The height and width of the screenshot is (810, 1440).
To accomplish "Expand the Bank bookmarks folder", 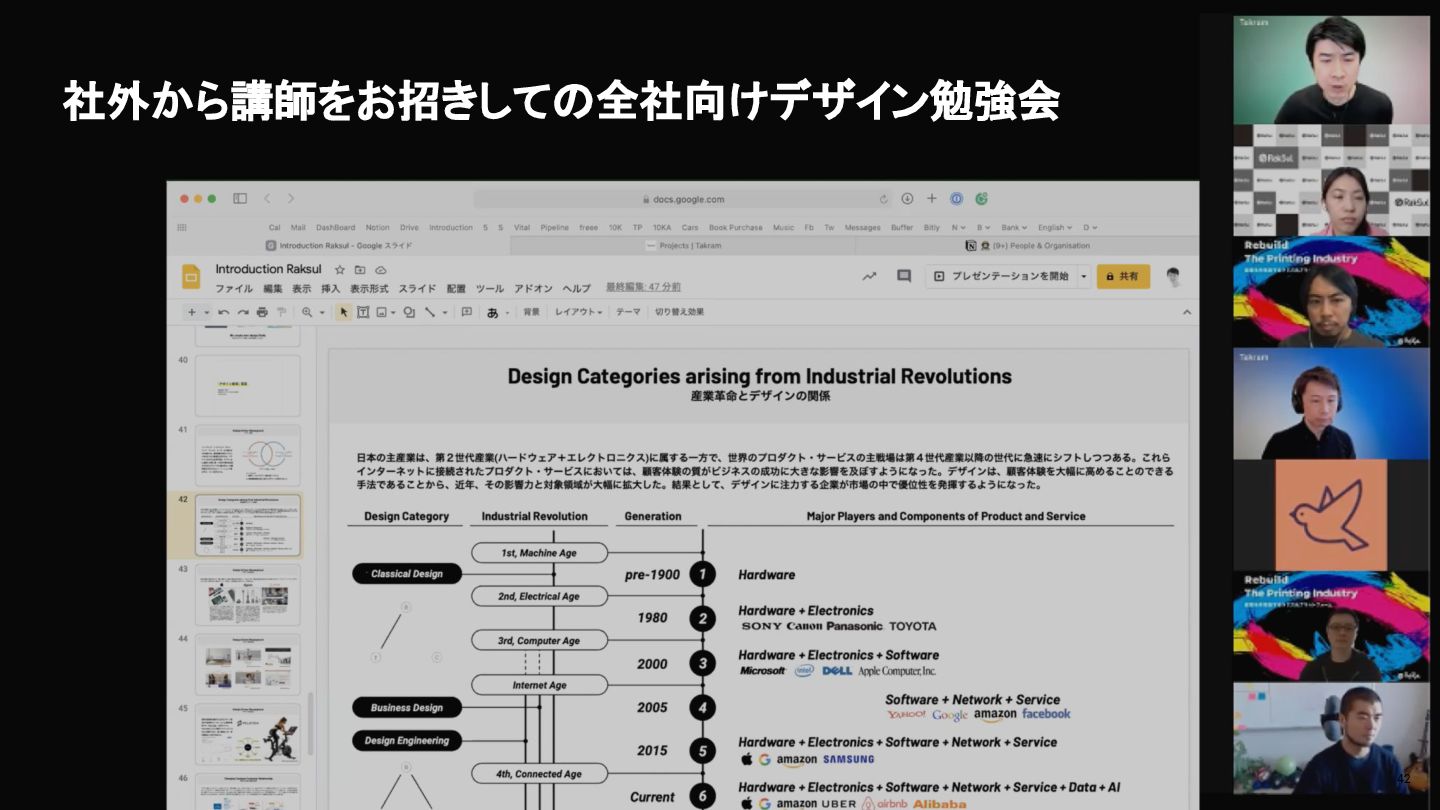I will pos(1014,227).
